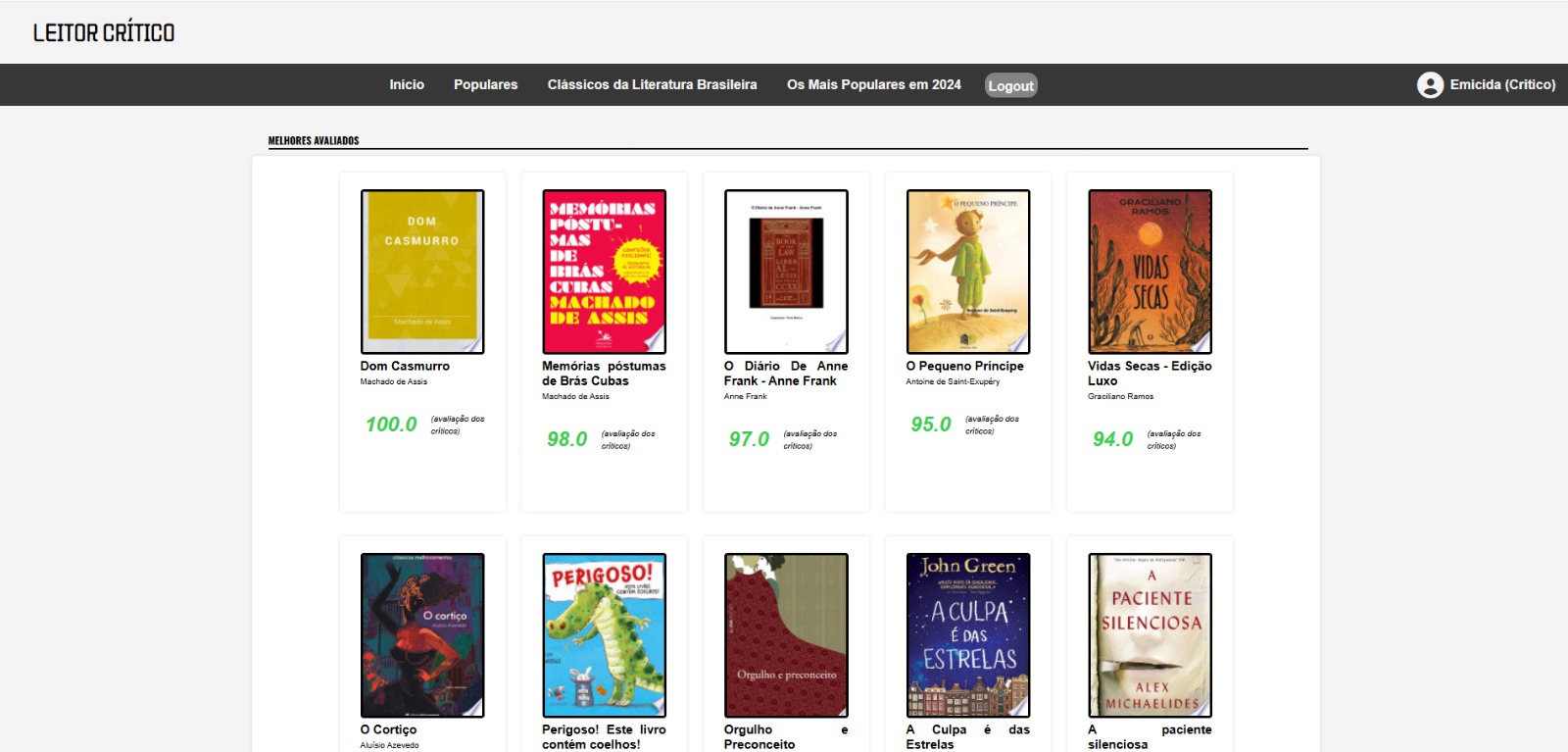Select Os Mais Populares em 2024
The image size is (1568, 752).
pos(873,85)
